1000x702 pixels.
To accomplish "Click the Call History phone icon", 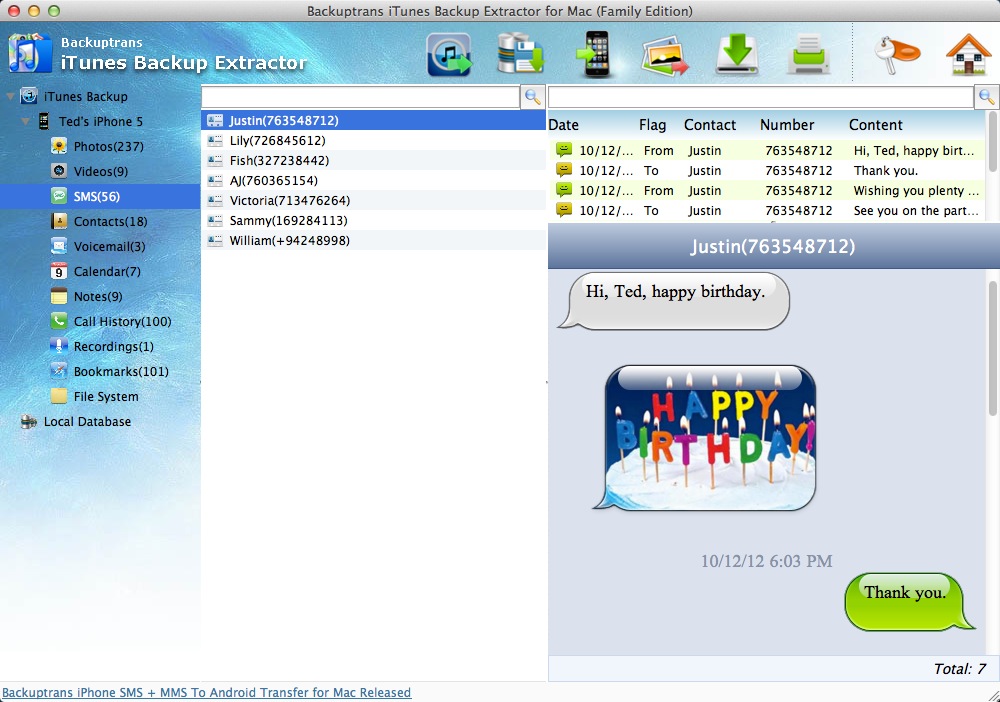I will tap(59, 321).
